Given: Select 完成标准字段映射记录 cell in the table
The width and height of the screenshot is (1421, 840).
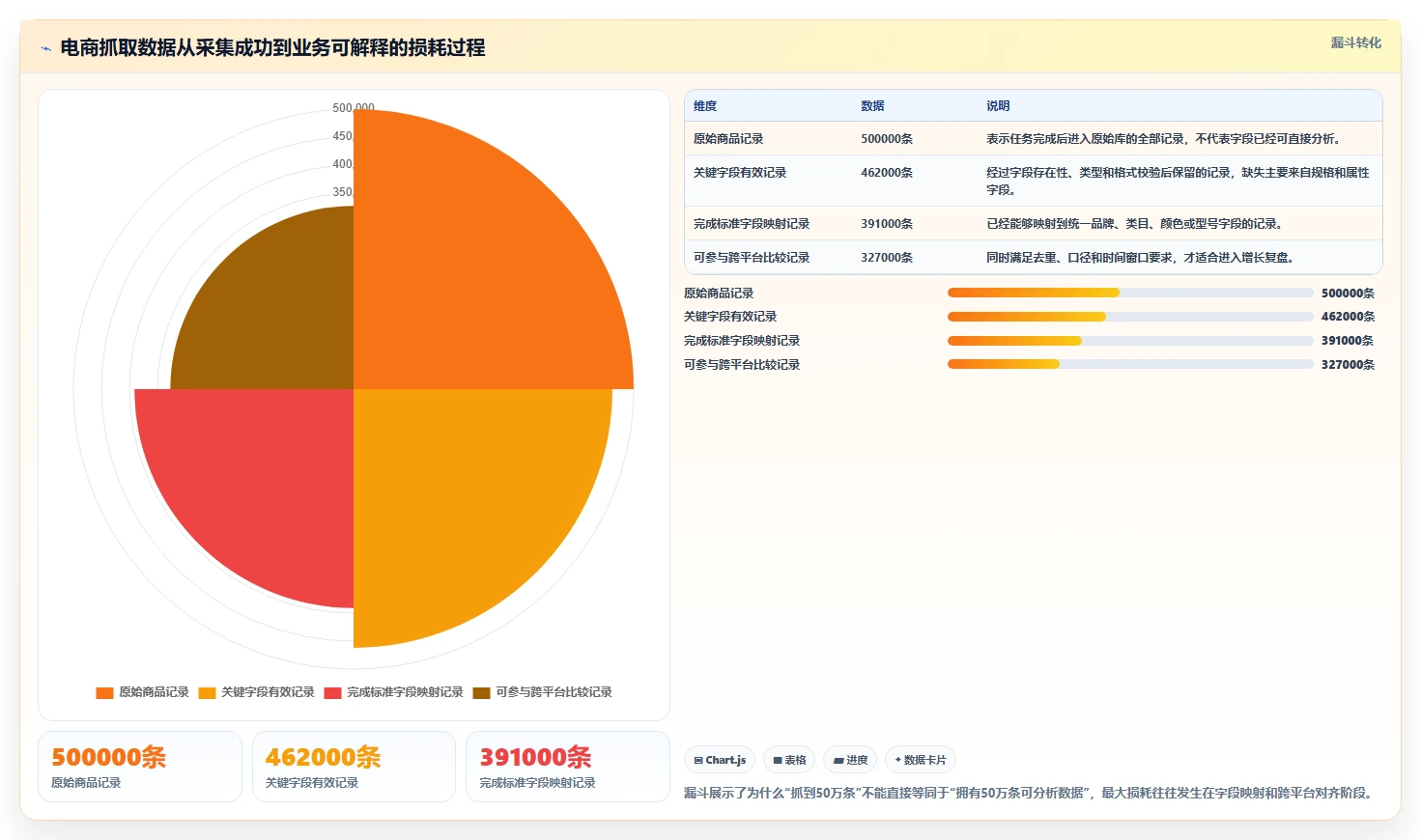Looking at the screenshot, I should [x=752, y=224].
